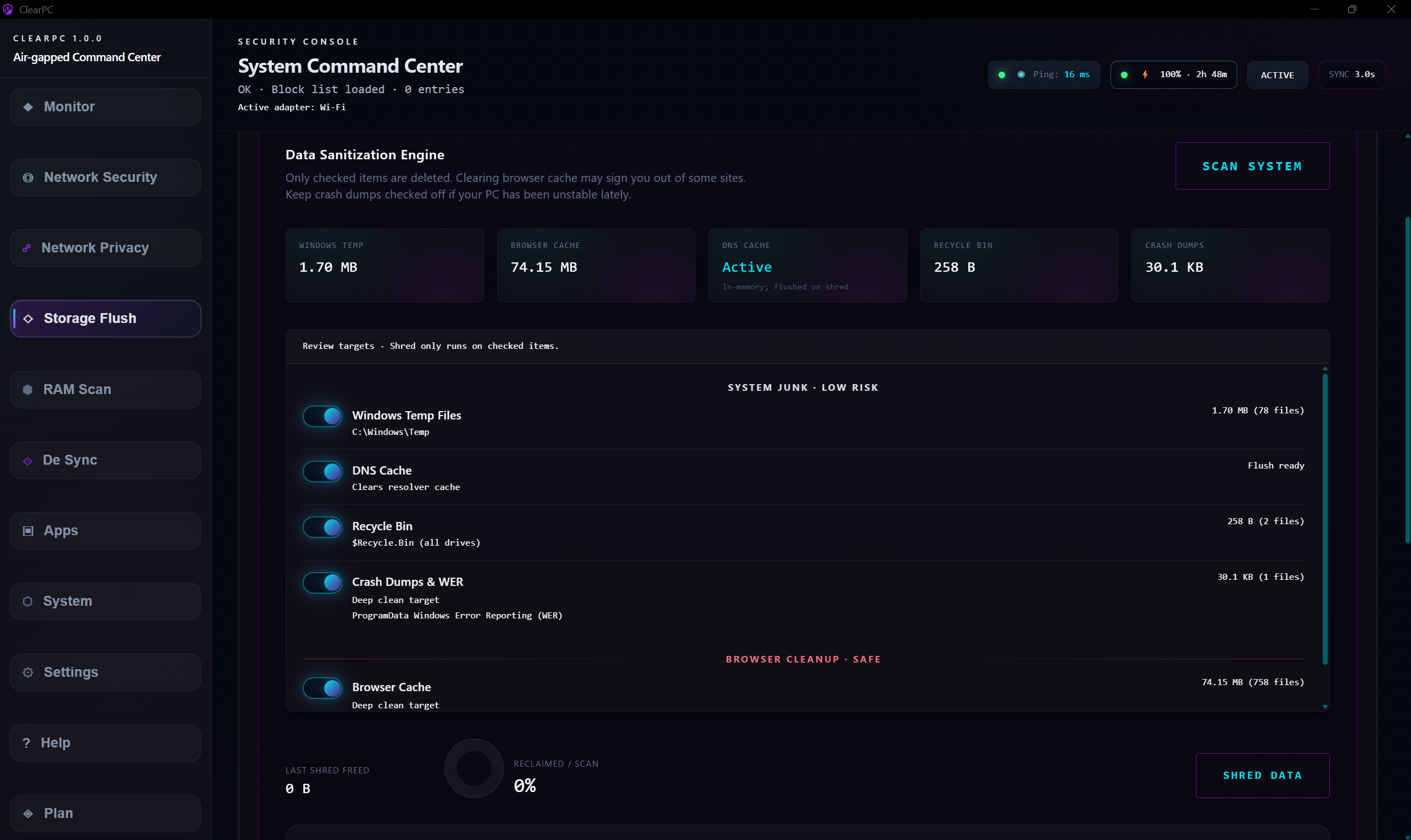Disable the Windows Temp Files toggle
Viewport: 1411px width, 840px height.
pyautogui.click(x=322, y=416)
